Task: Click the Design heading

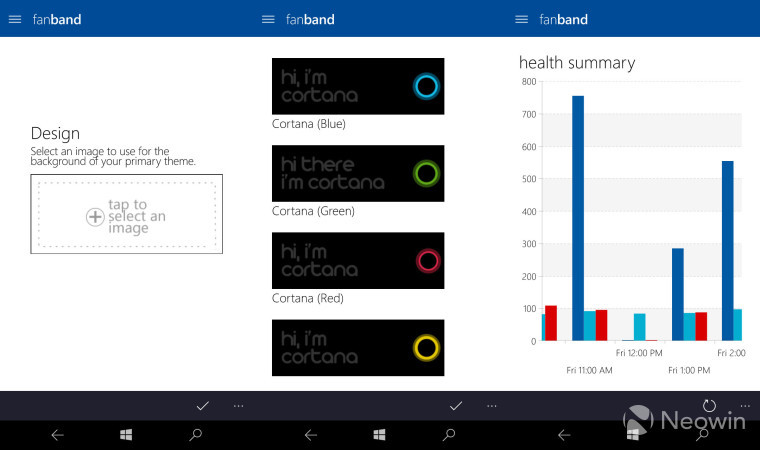Action: (55, 133)
